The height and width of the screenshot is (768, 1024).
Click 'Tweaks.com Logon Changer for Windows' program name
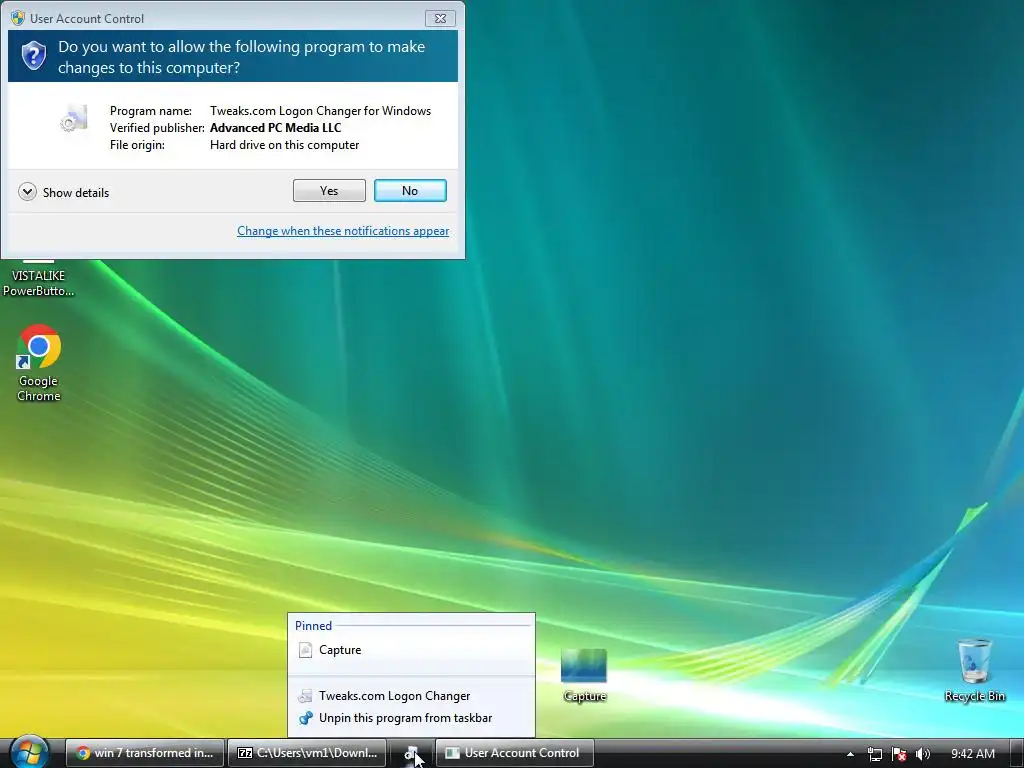pos(320,111)
